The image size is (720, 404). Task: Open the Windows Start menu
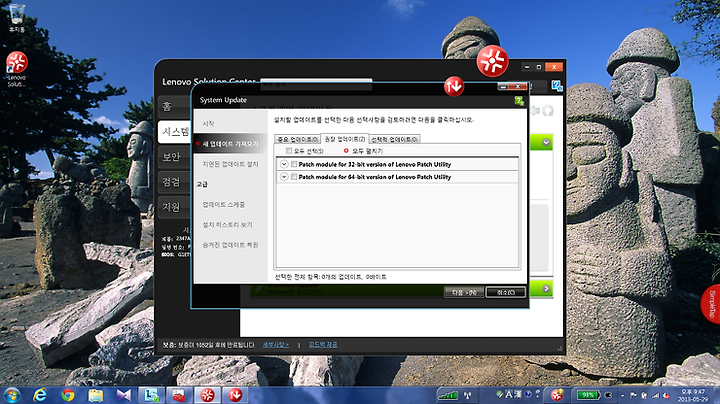(12, 395)
